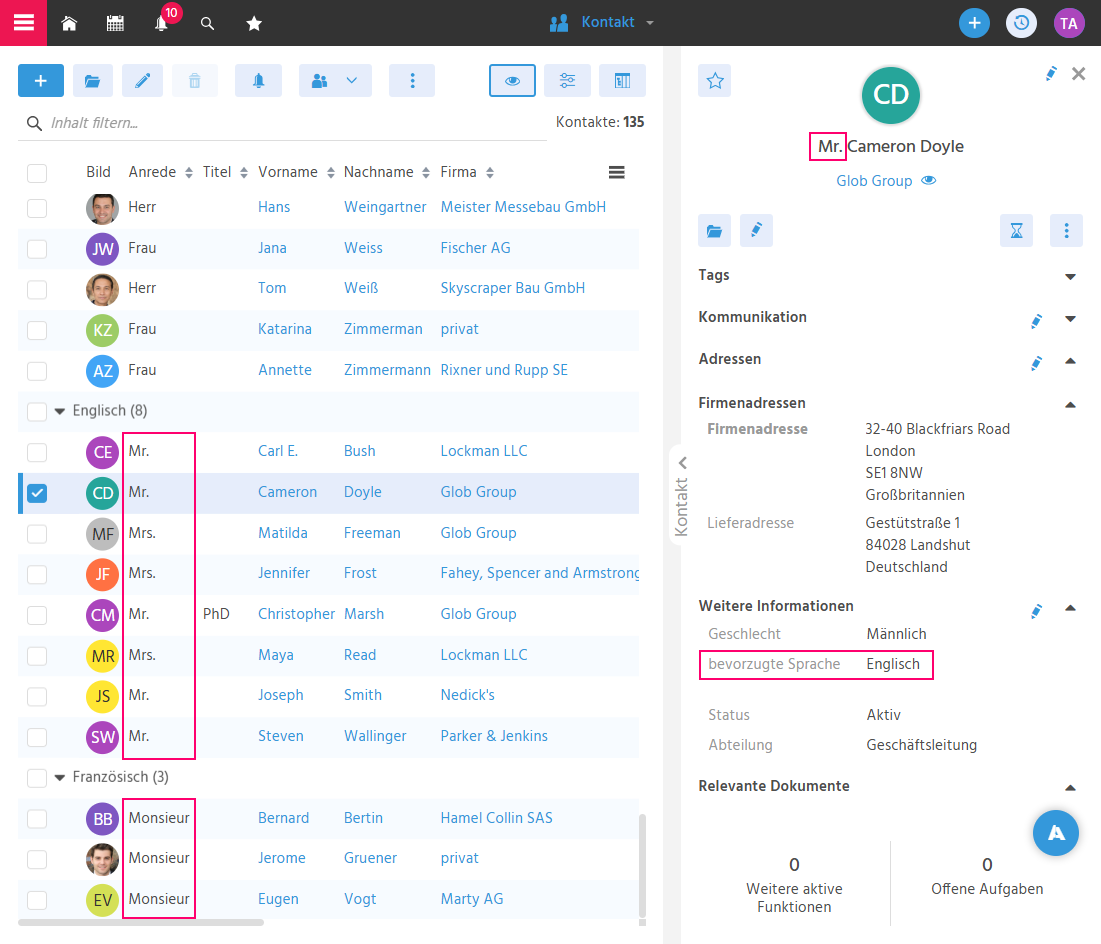Collapse Weitere Informationen section arrow

click(x=1070, y=608)
